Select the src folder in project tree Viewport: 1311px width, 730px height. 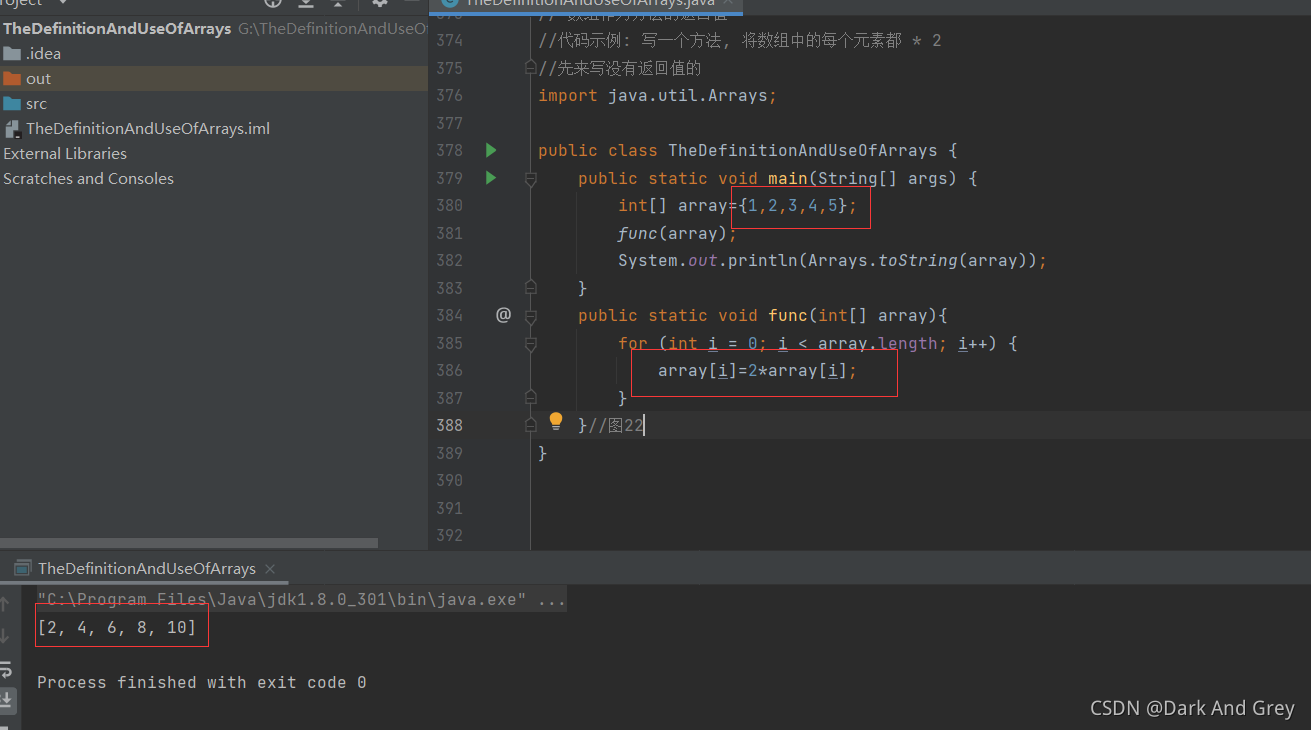(x=36, y=103)
